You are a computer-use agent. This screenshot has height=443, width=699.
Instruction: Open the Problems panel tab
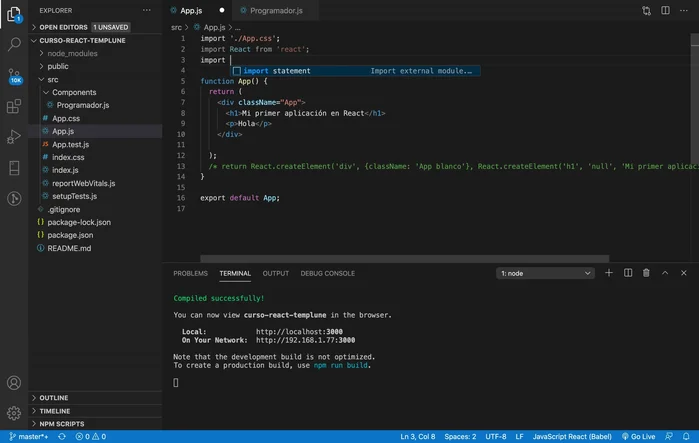(190, 273)
